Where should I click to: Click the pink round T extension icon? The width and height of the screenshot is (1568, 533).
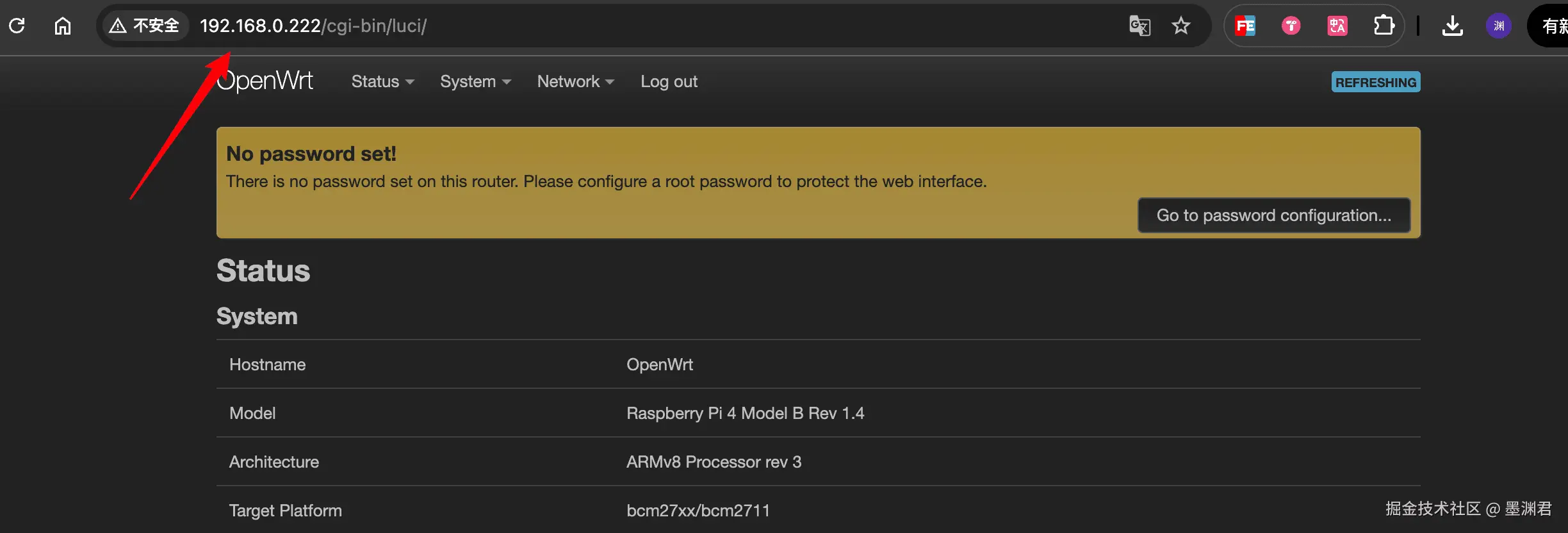[1291, 26]
